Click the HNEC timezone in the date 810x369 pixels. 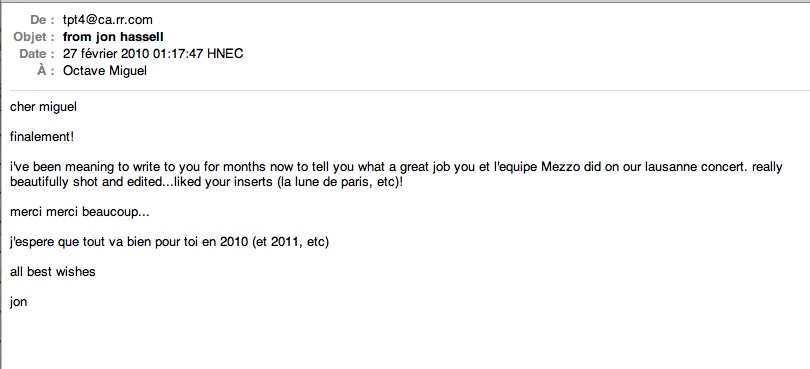point(225,53)
